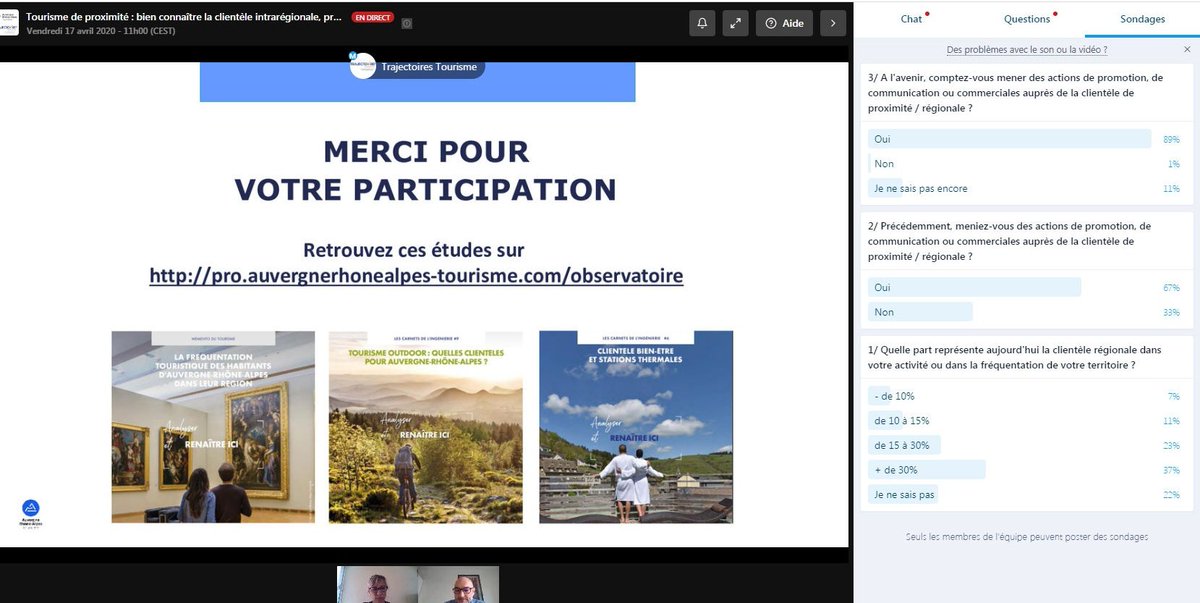This screenshot has height=603, width=1200.
Task: Click the EN DIRECT live badge
Action: click(x=373, y=17)
